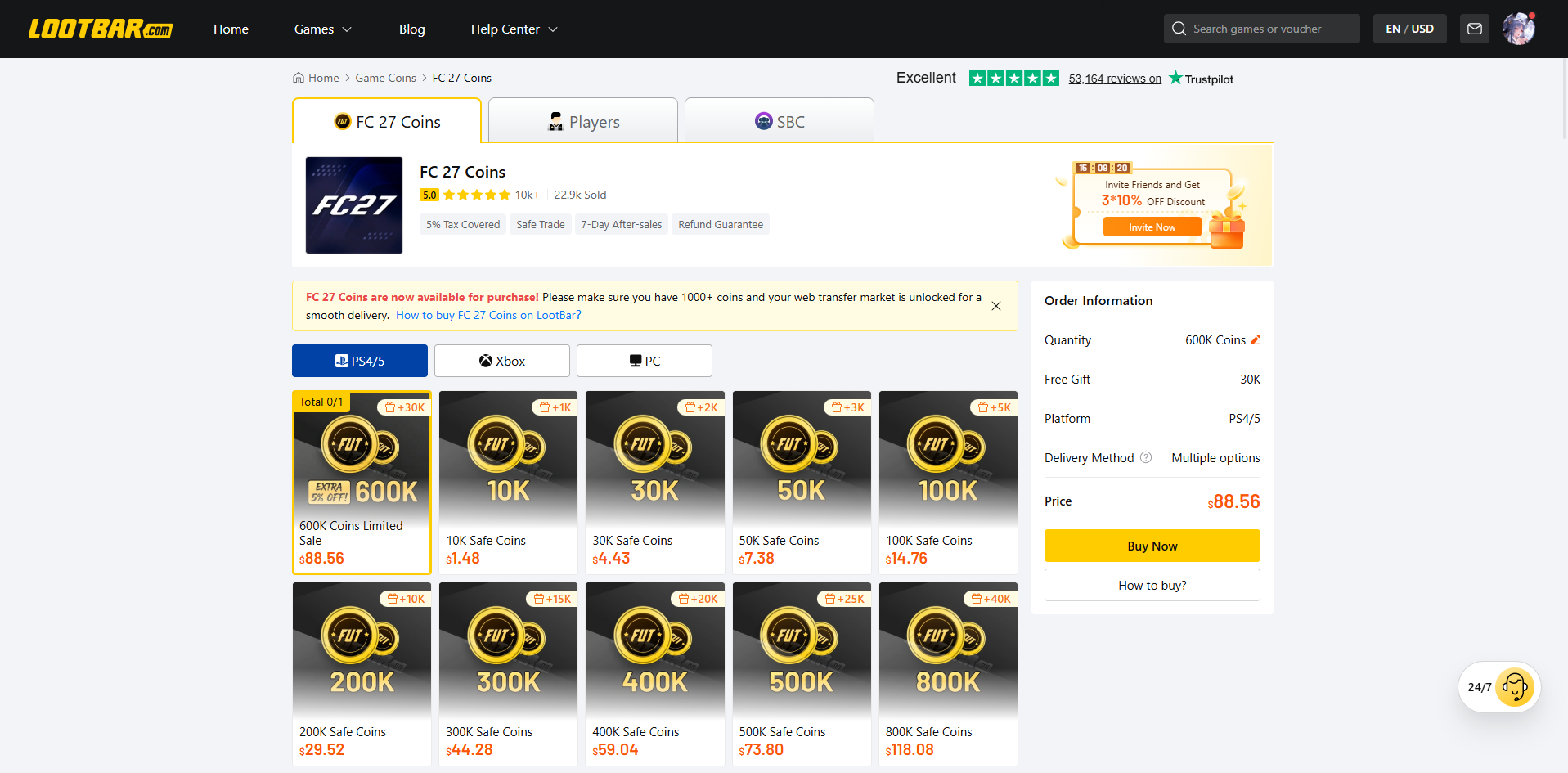Screen dimensions: 1568x773
Task: Click Home breadcrumb link
Action: pyautogui.click(x=323, y=78)
